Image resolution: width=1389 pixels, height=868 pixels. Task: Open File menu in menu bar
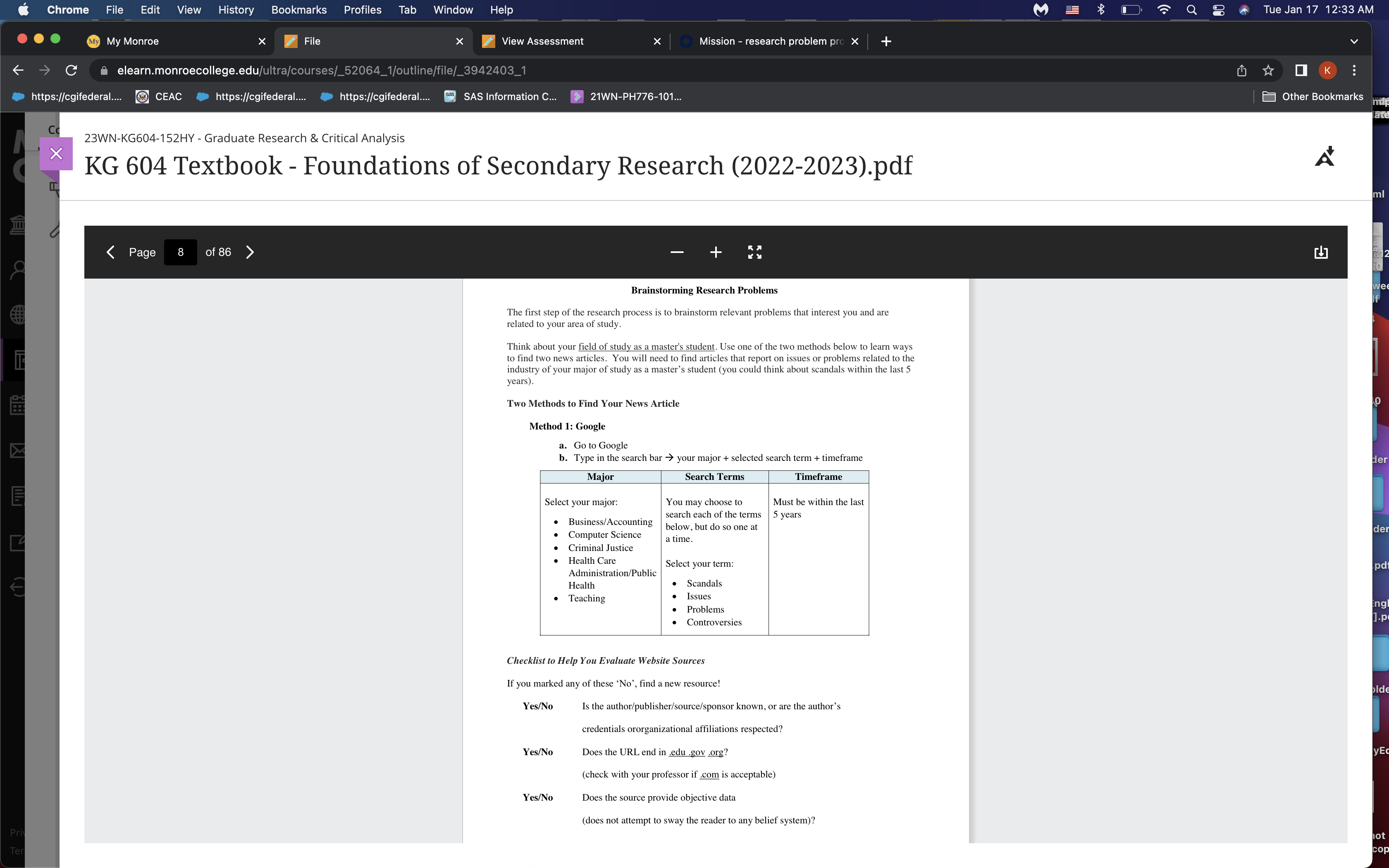pyautogui.click(x=114, y=10)
